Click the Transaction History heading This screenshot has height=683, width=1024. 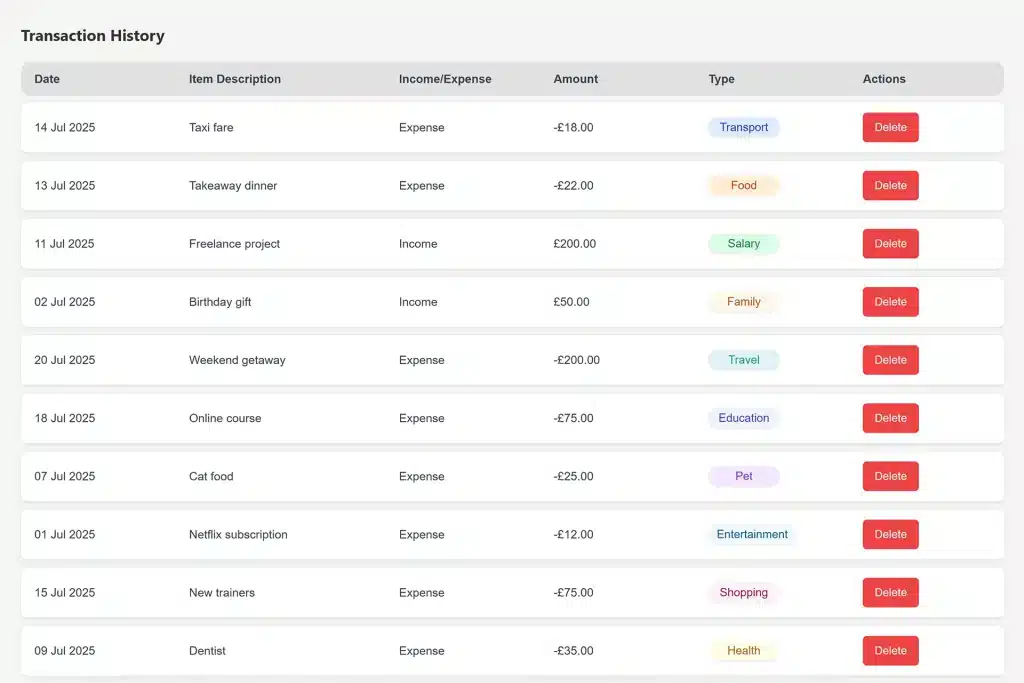click(x=92, y=35)
